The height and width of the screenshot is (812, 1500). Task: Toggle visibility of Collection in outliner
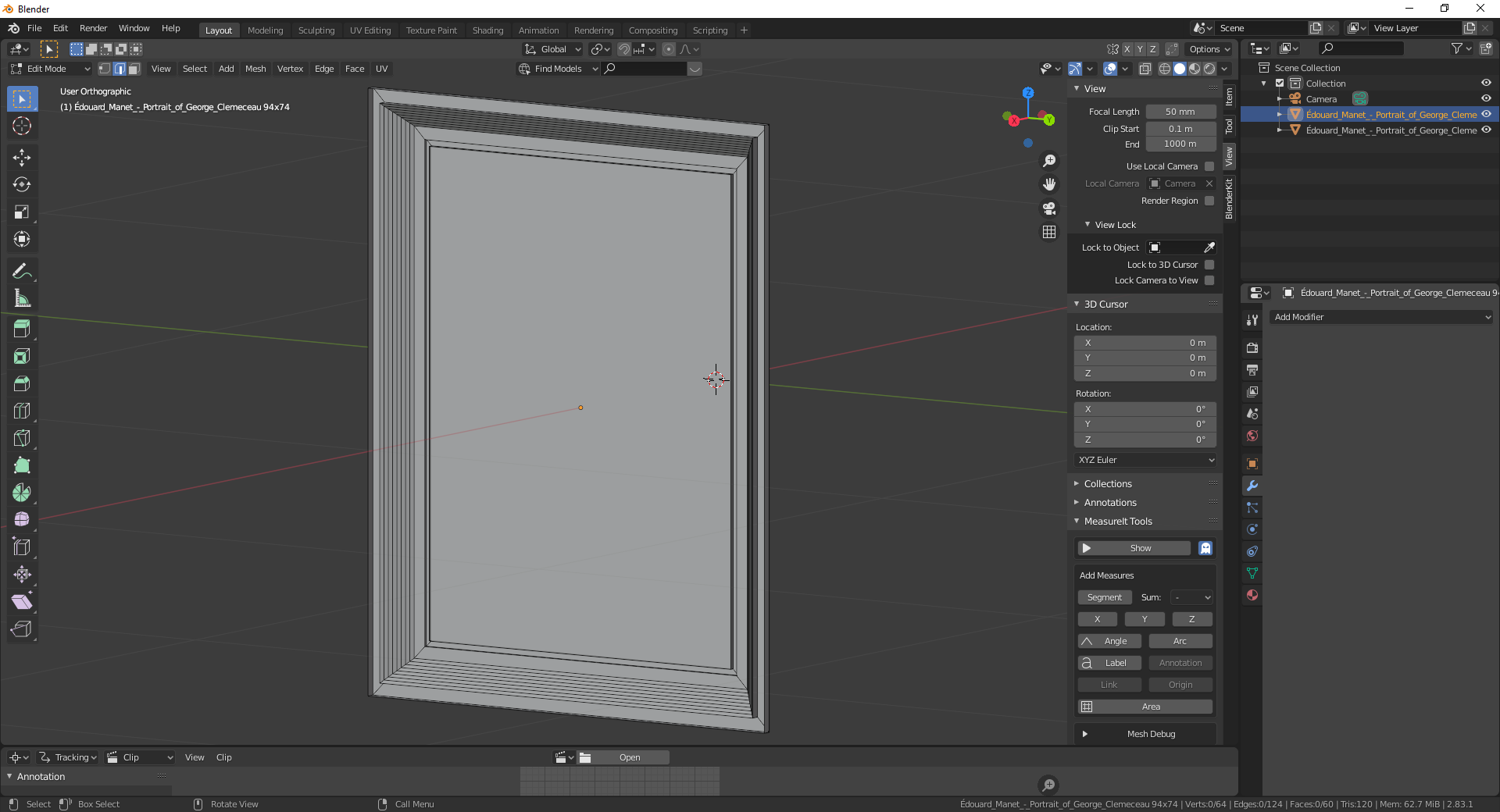pyautogui.click(x=1486, y=83)
